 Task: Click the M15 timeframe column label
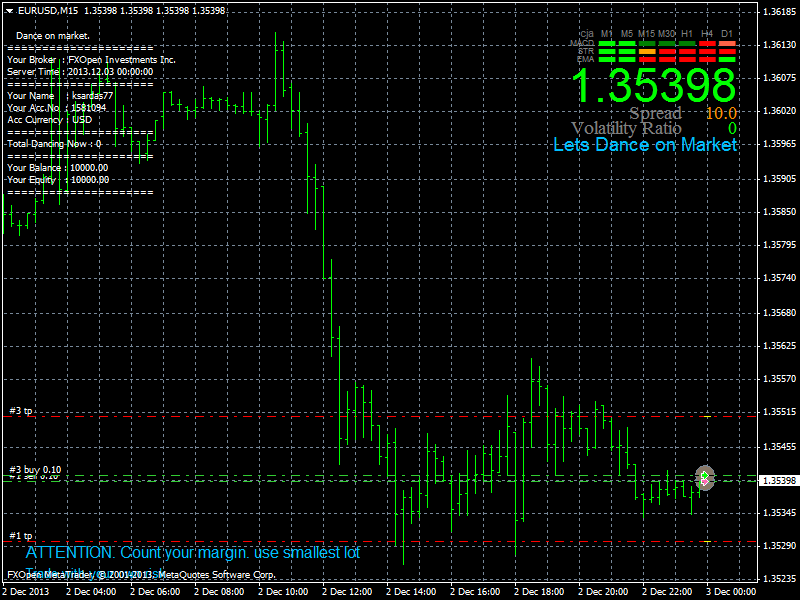pyautogui.click(x=646, y=34)
